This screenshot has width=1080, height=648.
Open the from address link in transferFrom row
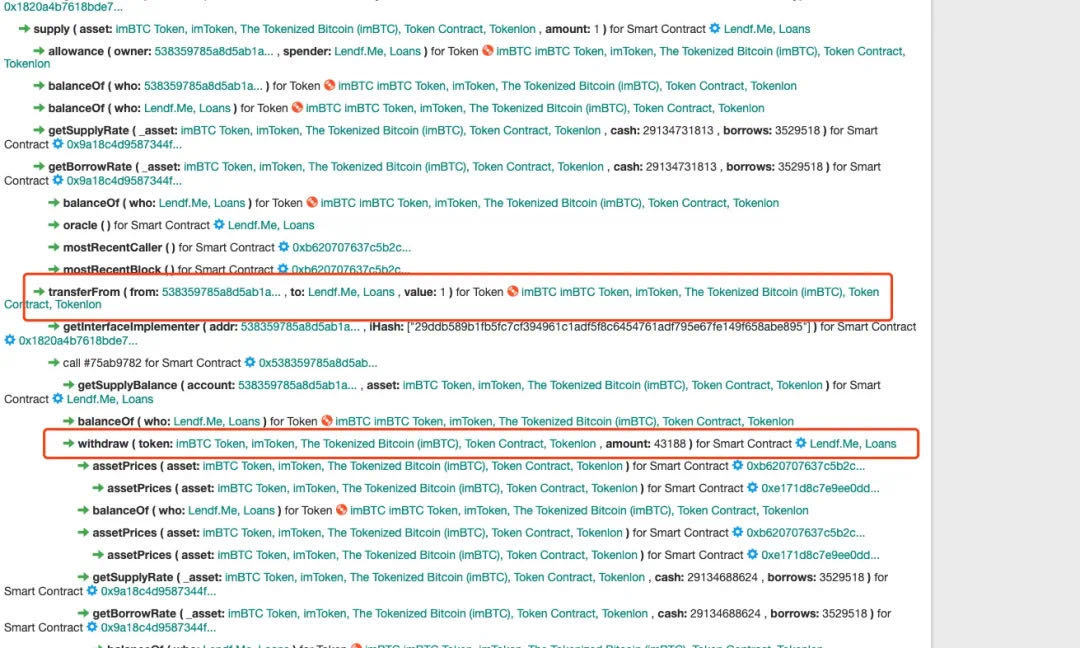click(x=221, y=292)
